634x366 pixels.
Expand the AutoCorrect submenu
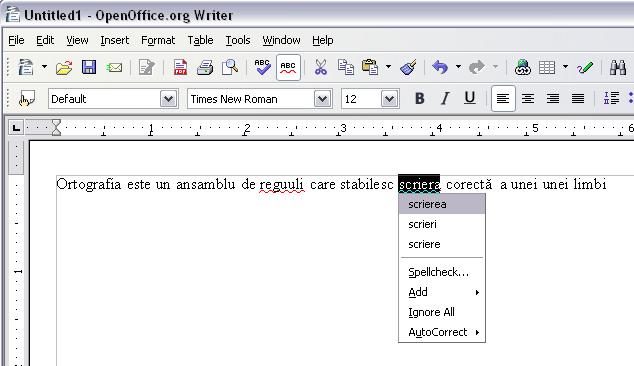(x=442, y=332)
